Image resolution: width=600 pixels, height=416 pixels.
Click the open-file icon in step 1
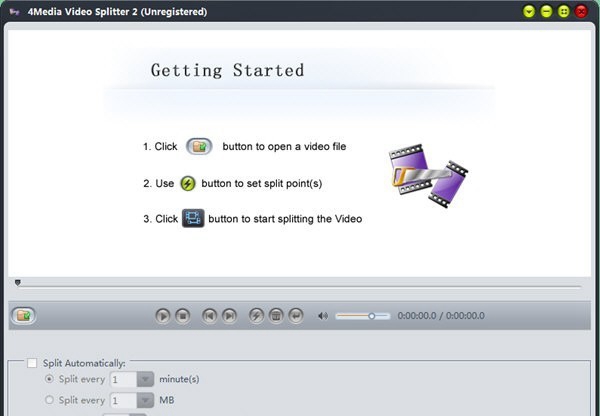[199, 146]
